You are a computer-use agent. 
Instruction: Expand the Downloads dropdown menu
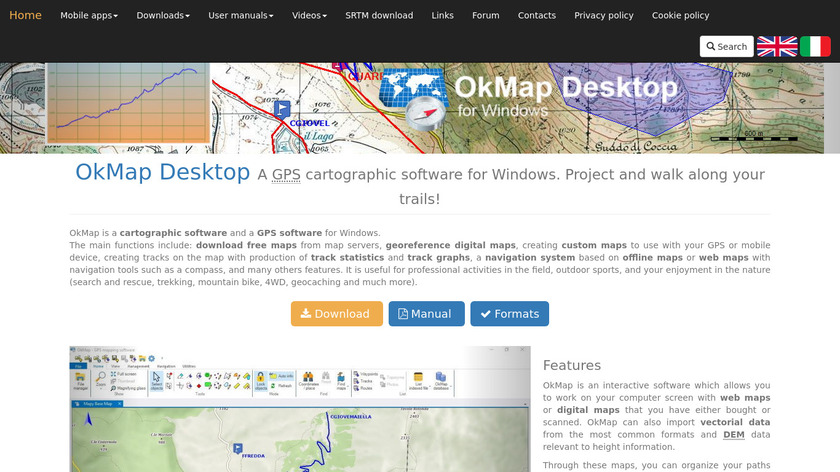click(163, 16)
